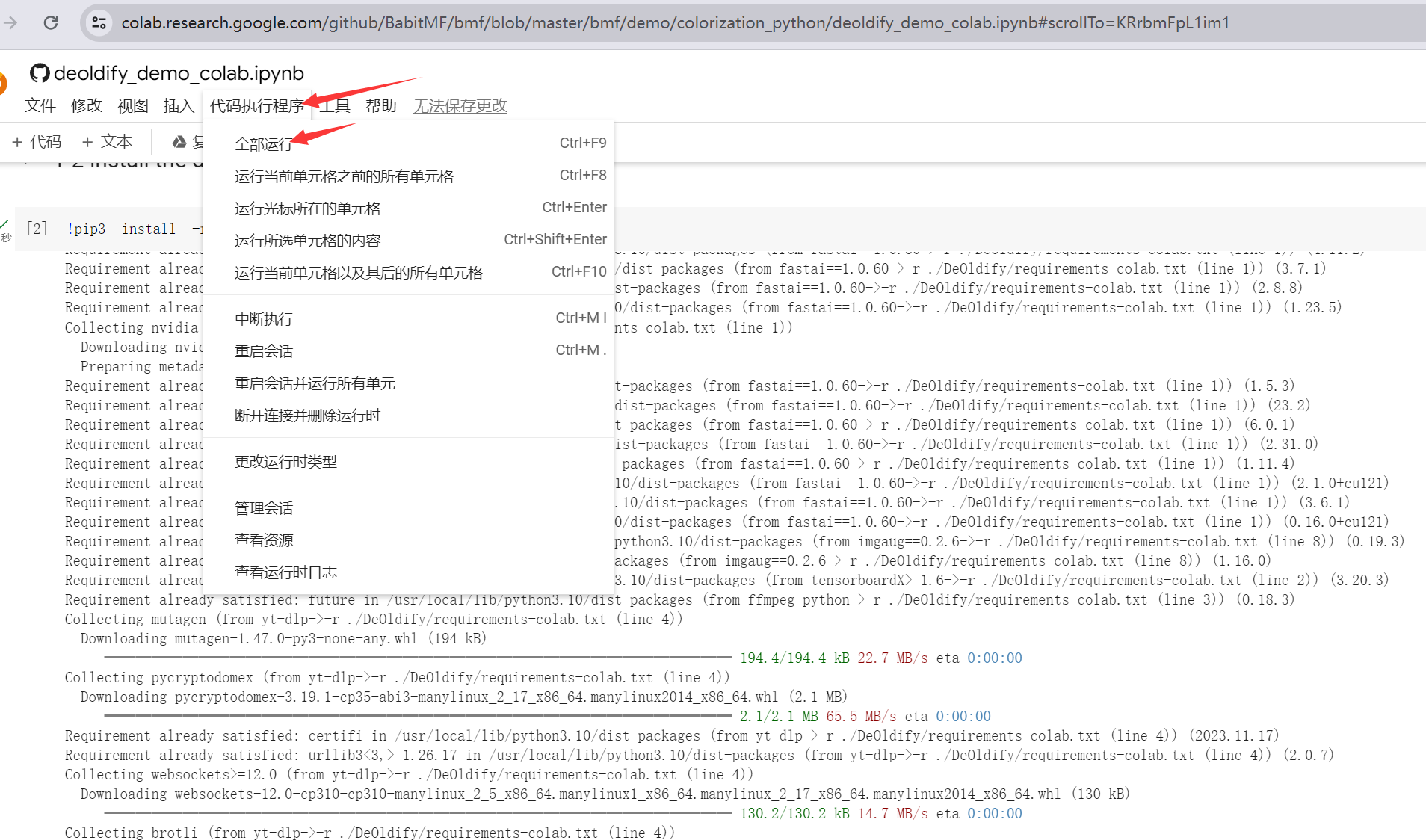This screenshot has height=840, width=1426.
Task: Choose 运行所选单元格的内容
Action: tap(408, 240)
